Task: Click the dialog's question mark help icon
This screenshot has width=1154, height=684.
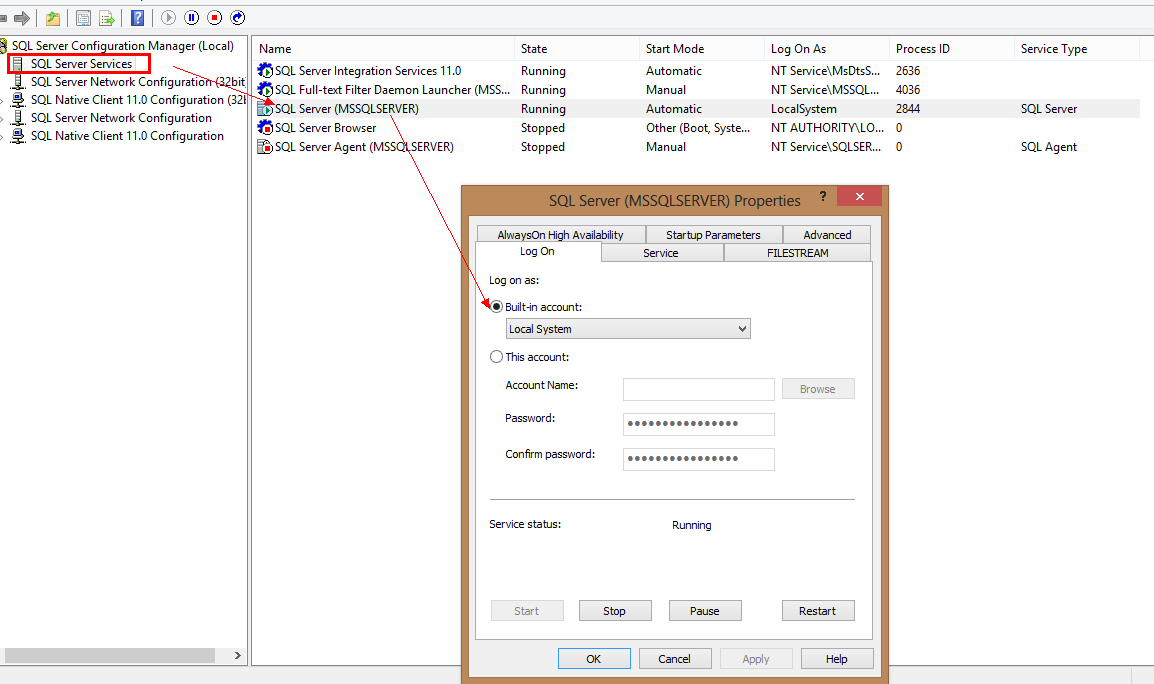Action: coord(823,197)
